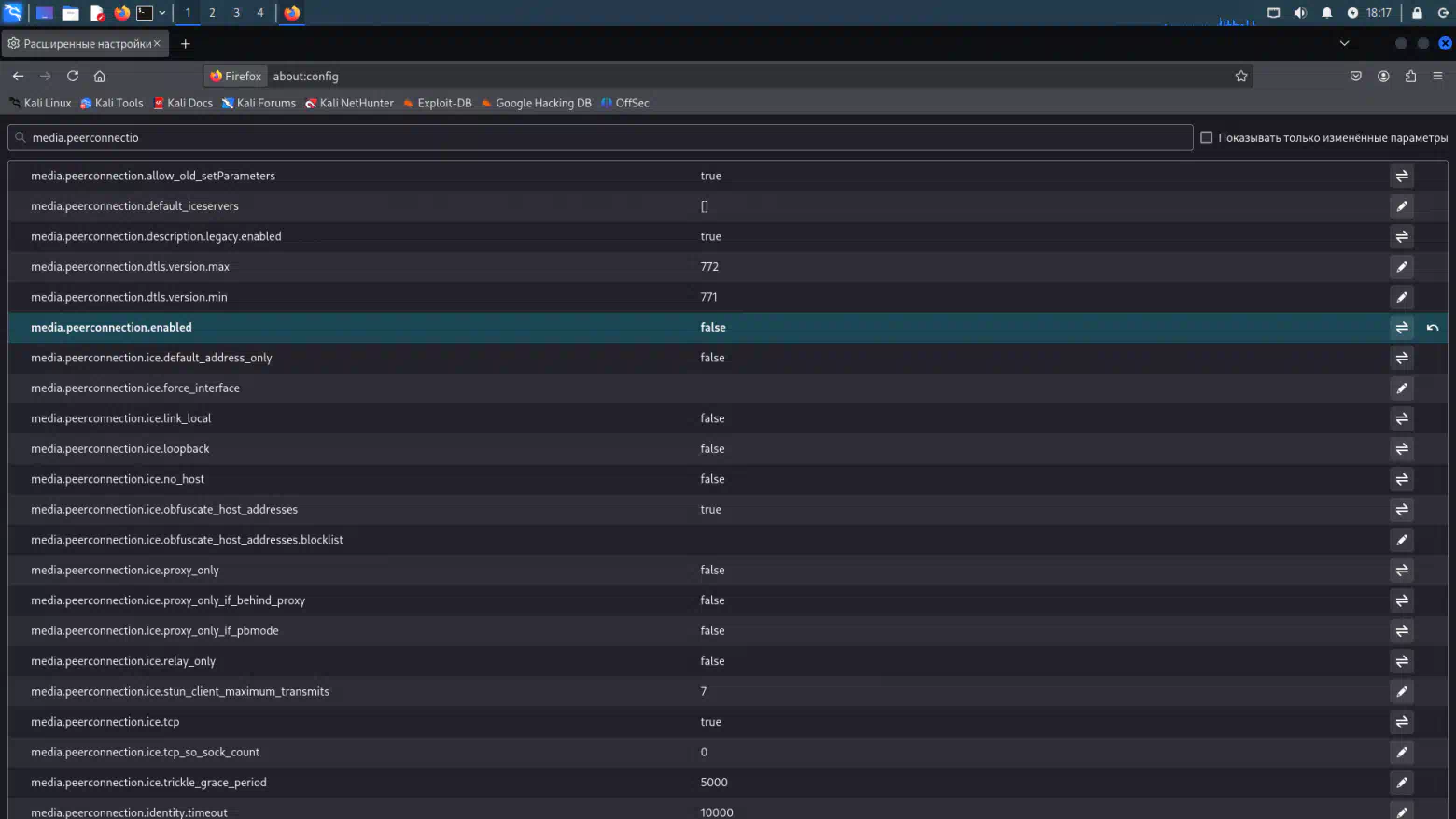The image size is (1456, 819).
Task: Select the Расширенные настройки tab
Action: point(85,44)
